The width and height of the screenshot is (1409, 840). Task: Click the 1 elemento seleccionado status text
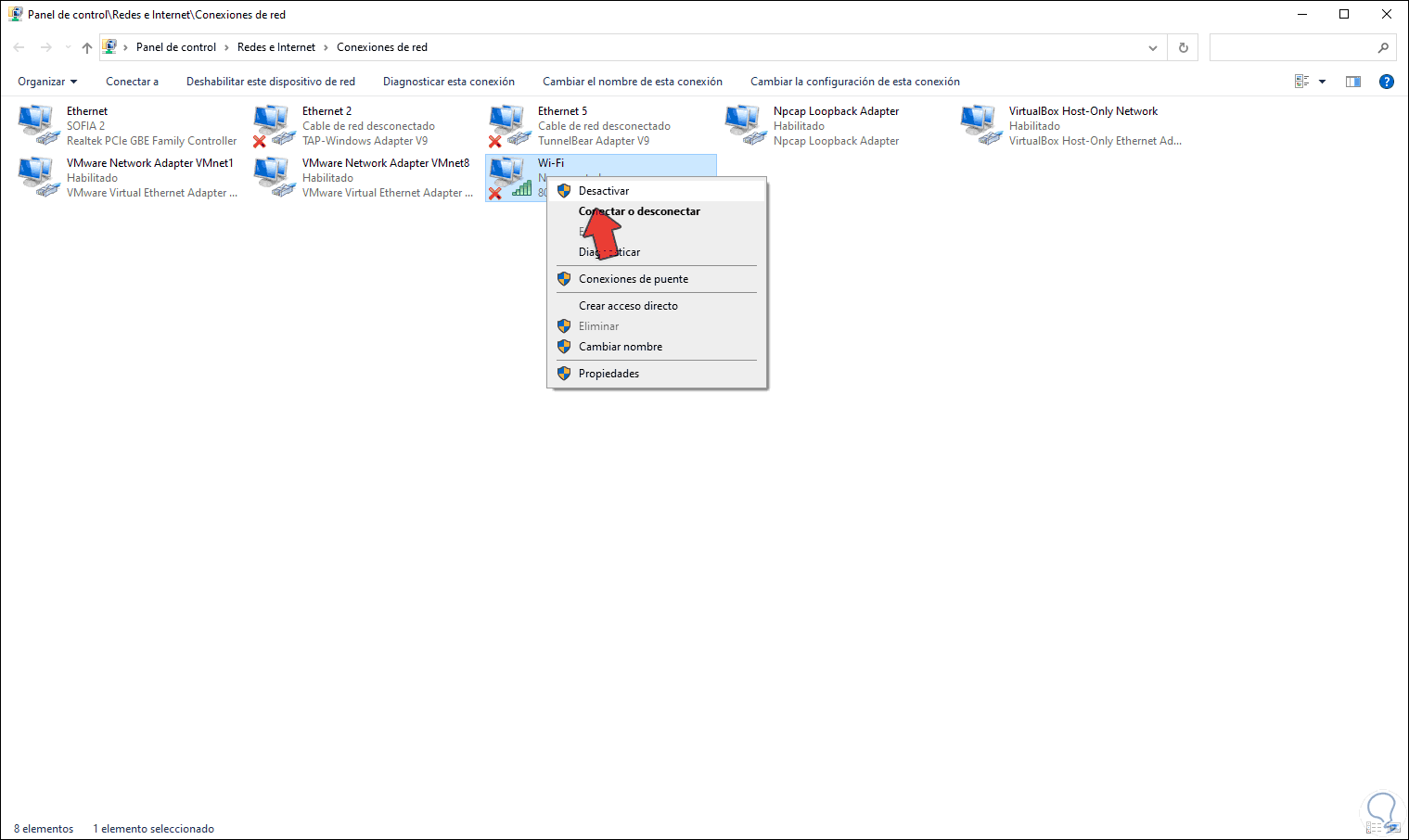[153, 829]
